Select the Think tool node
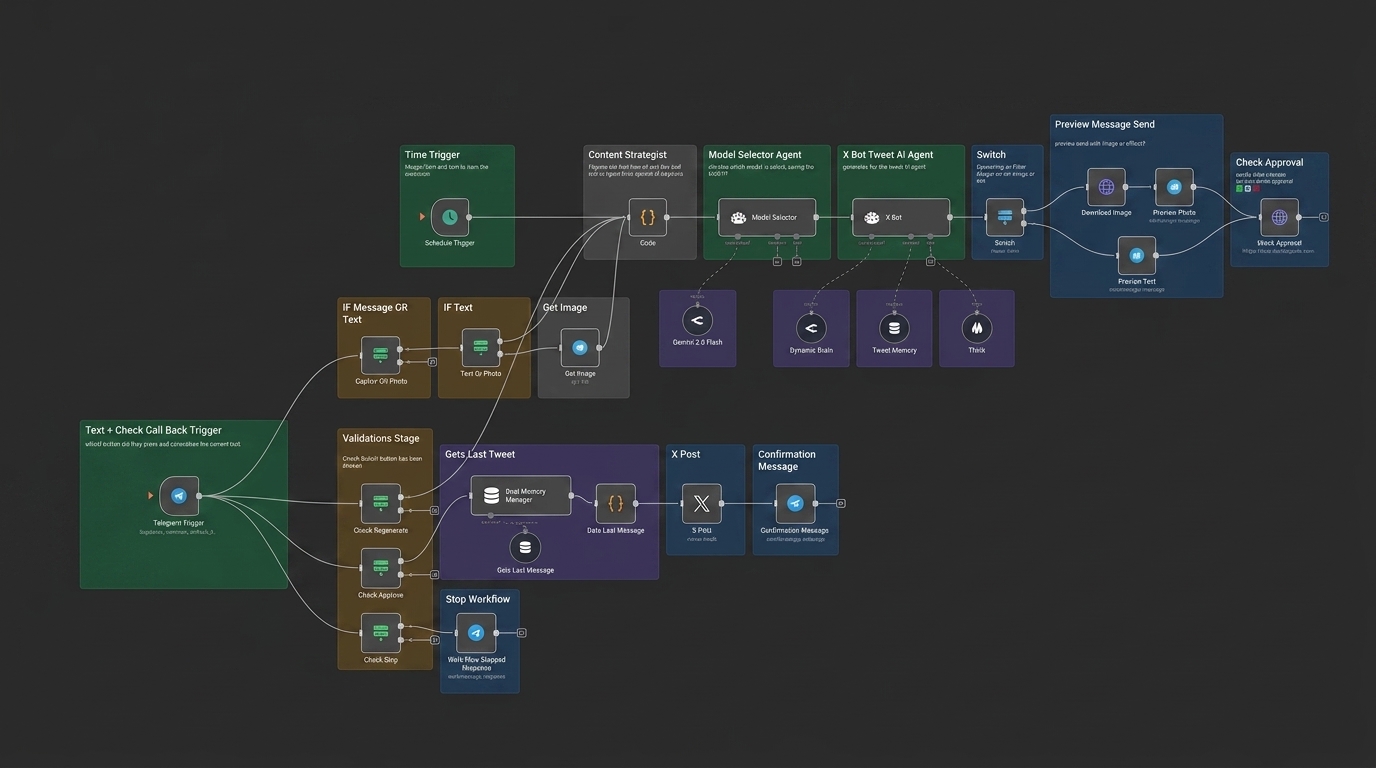 click(x=977, y=328)
